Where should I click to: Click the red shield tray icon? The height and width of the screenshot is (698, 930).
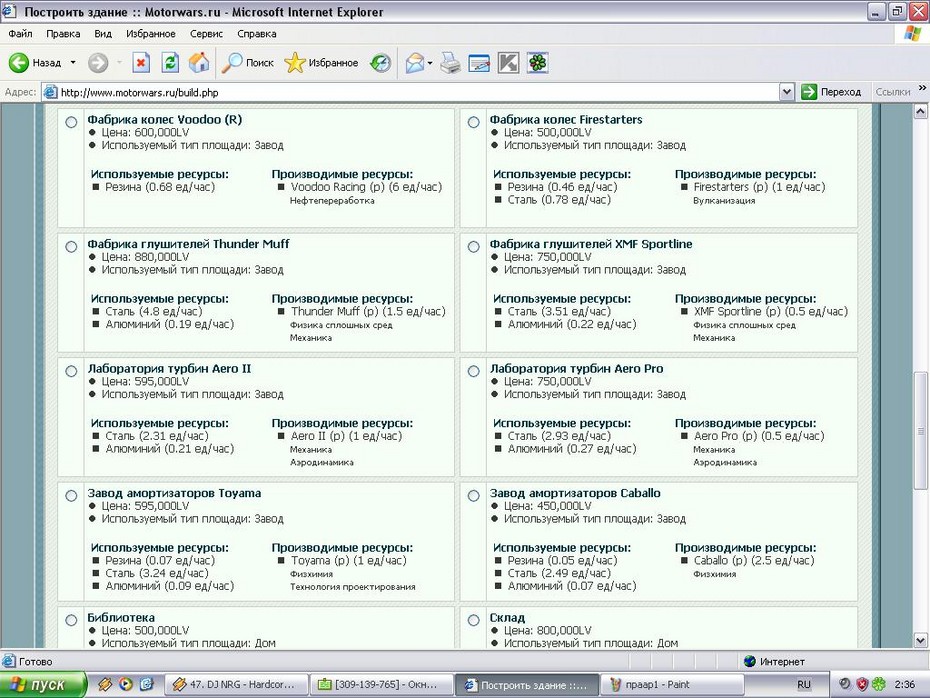click(x=862, y=684)
